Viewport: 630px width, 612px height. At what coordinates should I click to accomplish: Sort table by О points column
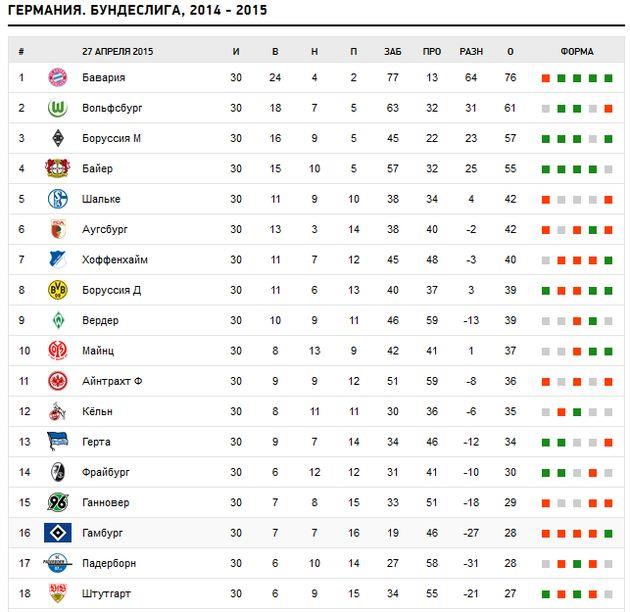point(510,51)
